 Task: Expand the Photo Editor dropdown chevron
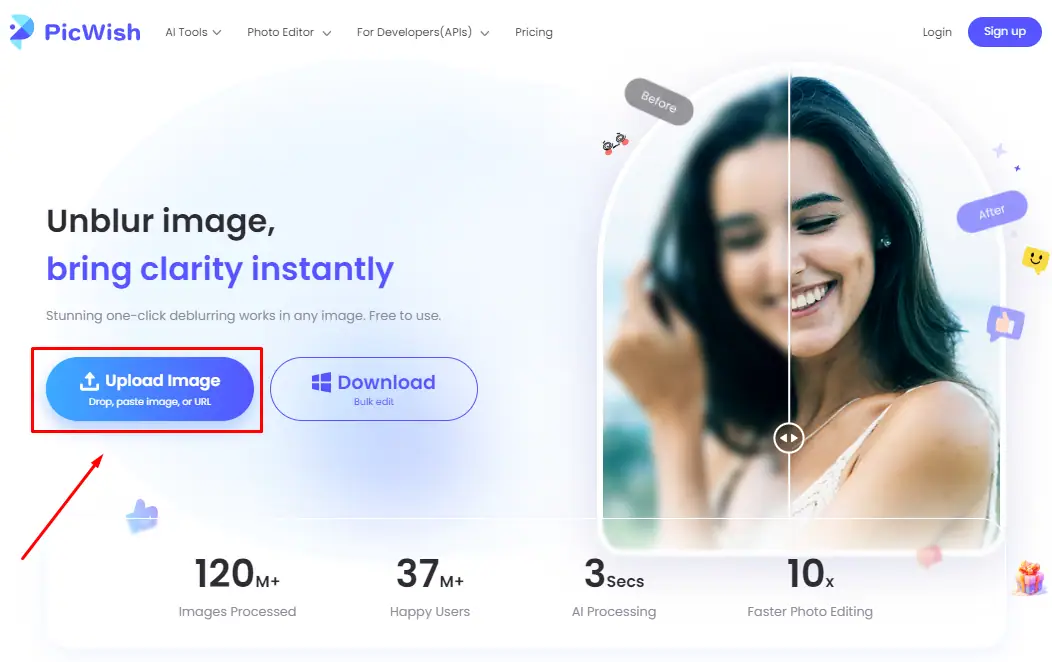(x=327, y=33)
